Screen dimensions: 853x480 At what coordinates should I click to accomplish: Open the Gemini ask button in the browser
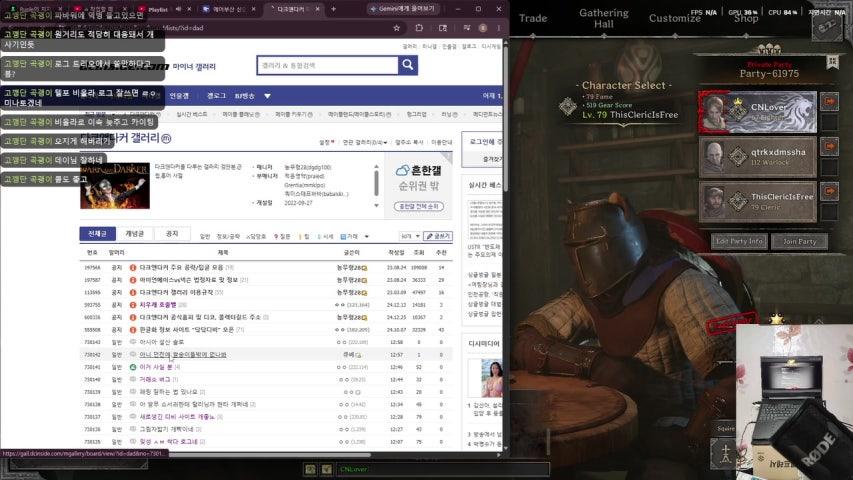(x=405, y=9)
